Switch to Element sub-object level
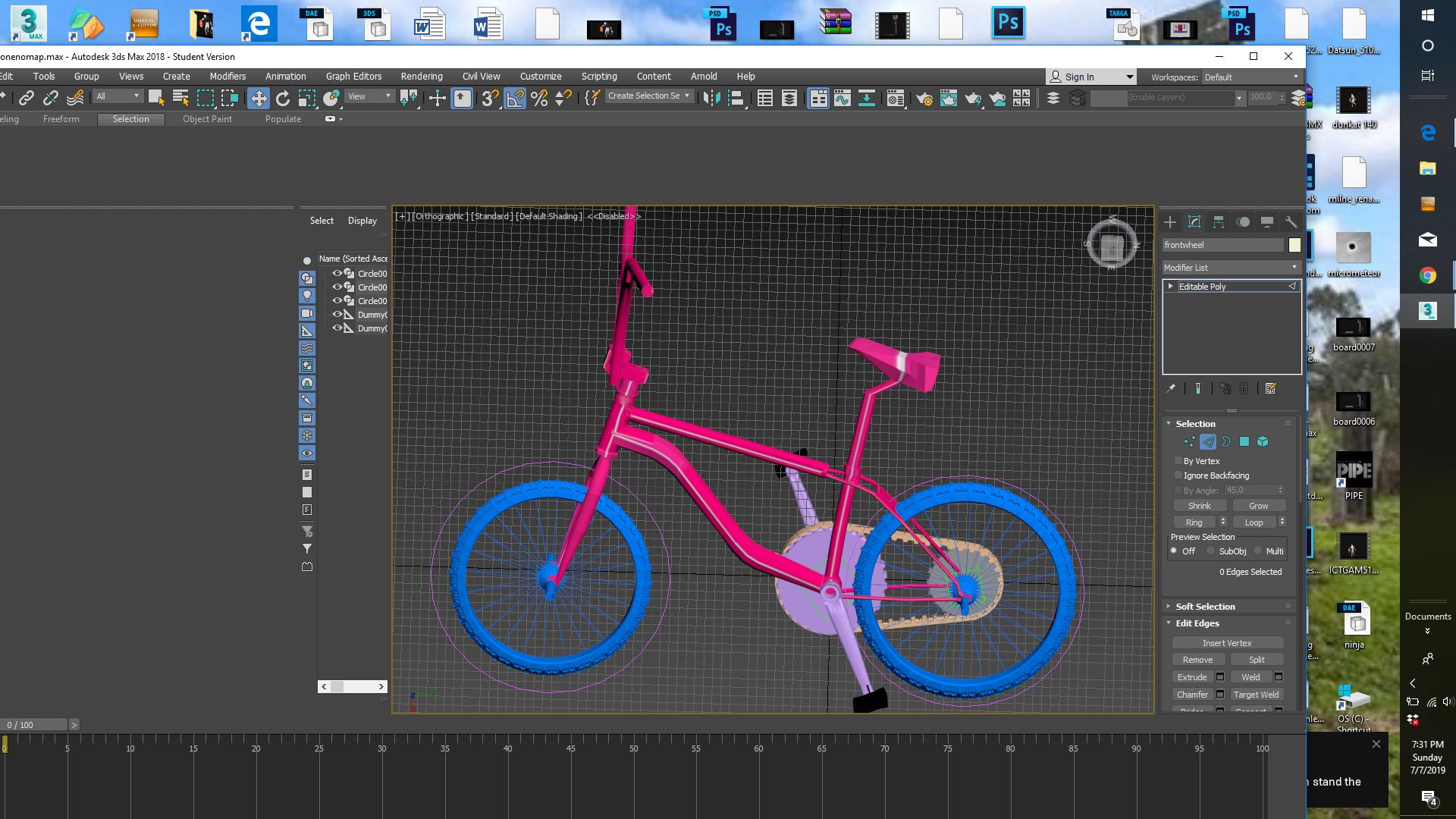The height and width of the screenshot is (819, 1456). point(1263,441)
